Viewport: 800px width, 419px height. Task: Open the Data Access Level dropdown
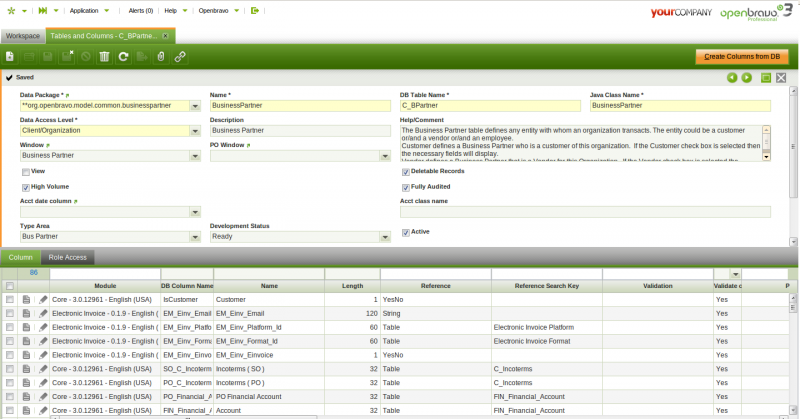pyautogui.click(x=195, y=130)
